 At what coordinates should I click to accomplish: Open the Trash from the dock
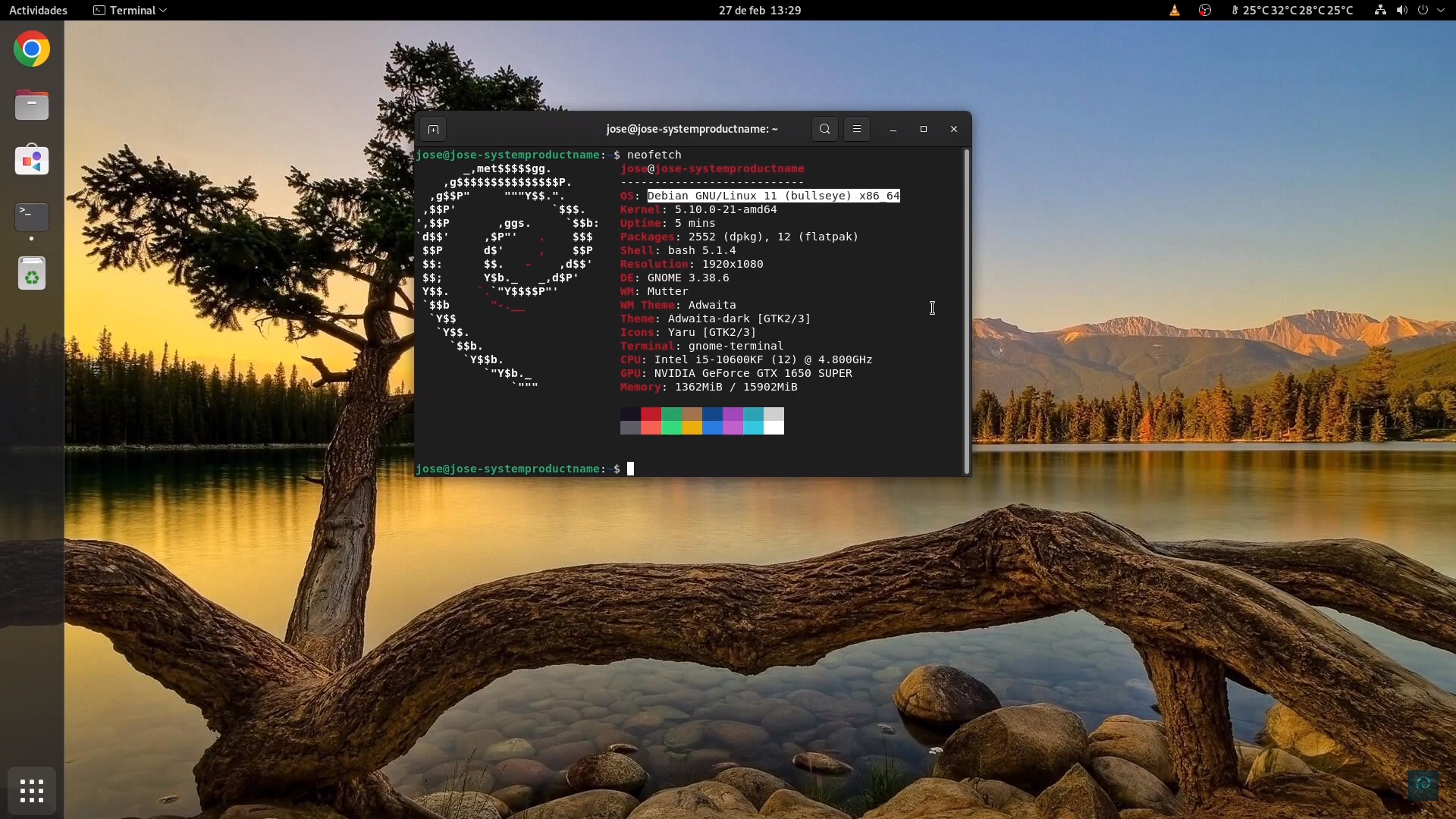click(x=32, y=274)
